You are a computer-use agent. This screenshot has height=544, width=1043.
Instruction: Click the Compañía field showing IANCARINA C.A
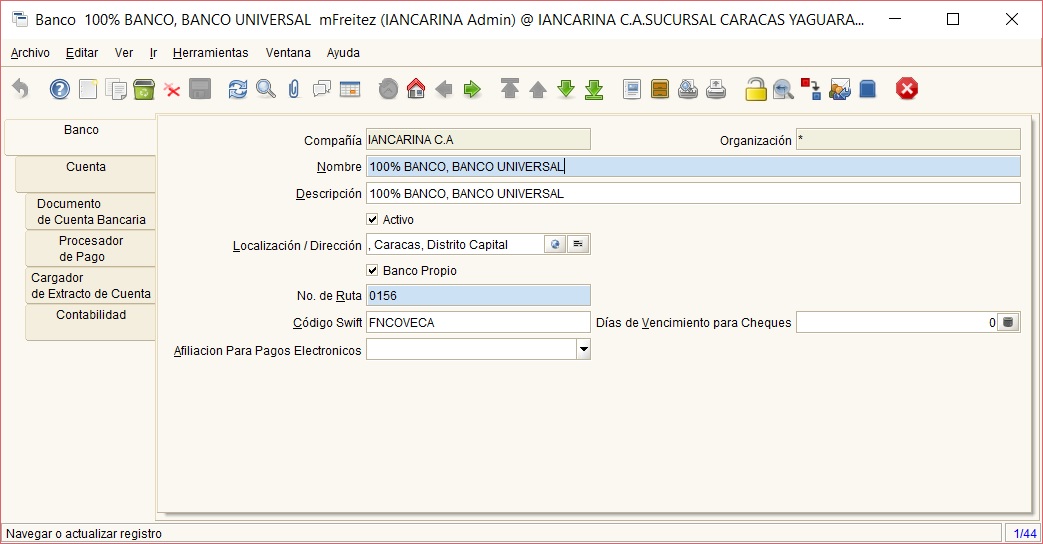coord(478,140)
